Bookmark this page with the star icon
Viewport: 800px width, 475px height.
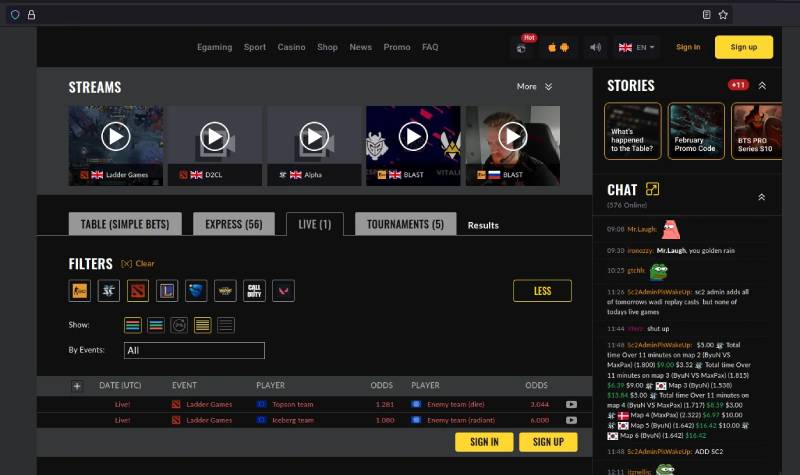(723, 15)
